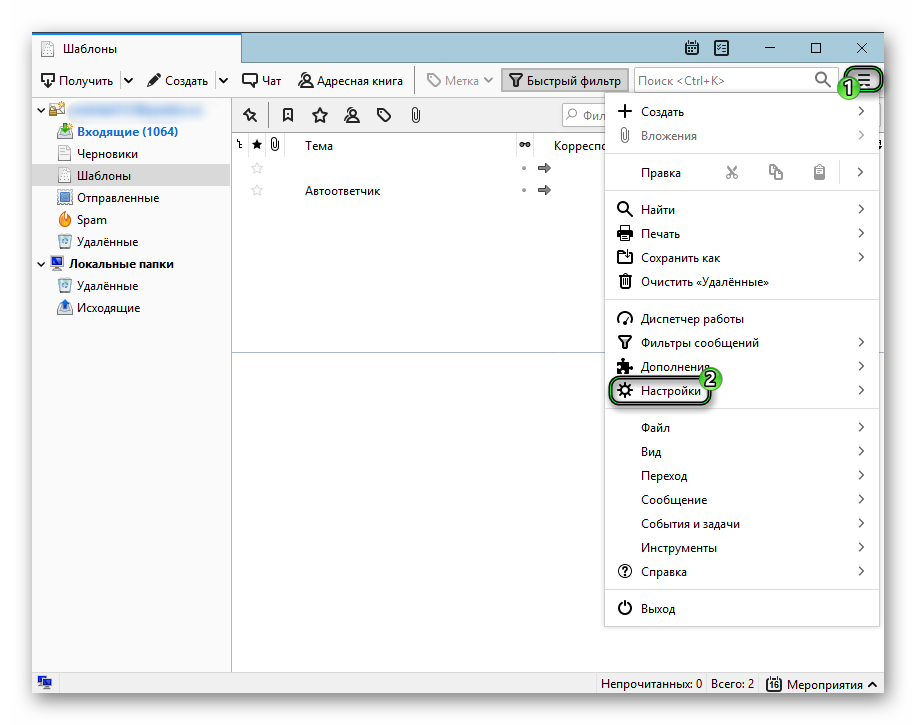Viewport: 916px width, 725px height.
Task: Open the Найти menu item
Action: [741, 210]
